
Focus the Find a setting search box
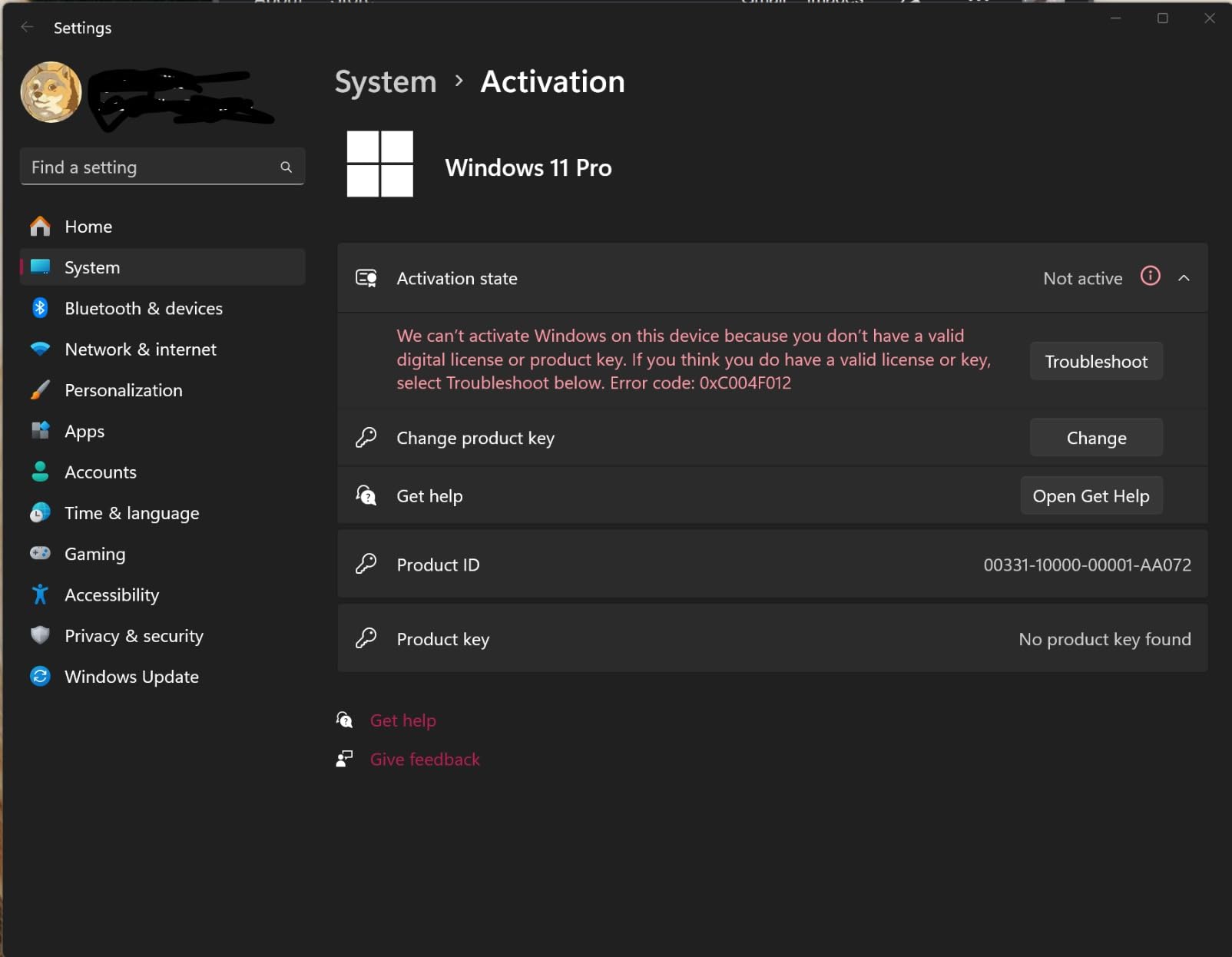tap(162, 167)
